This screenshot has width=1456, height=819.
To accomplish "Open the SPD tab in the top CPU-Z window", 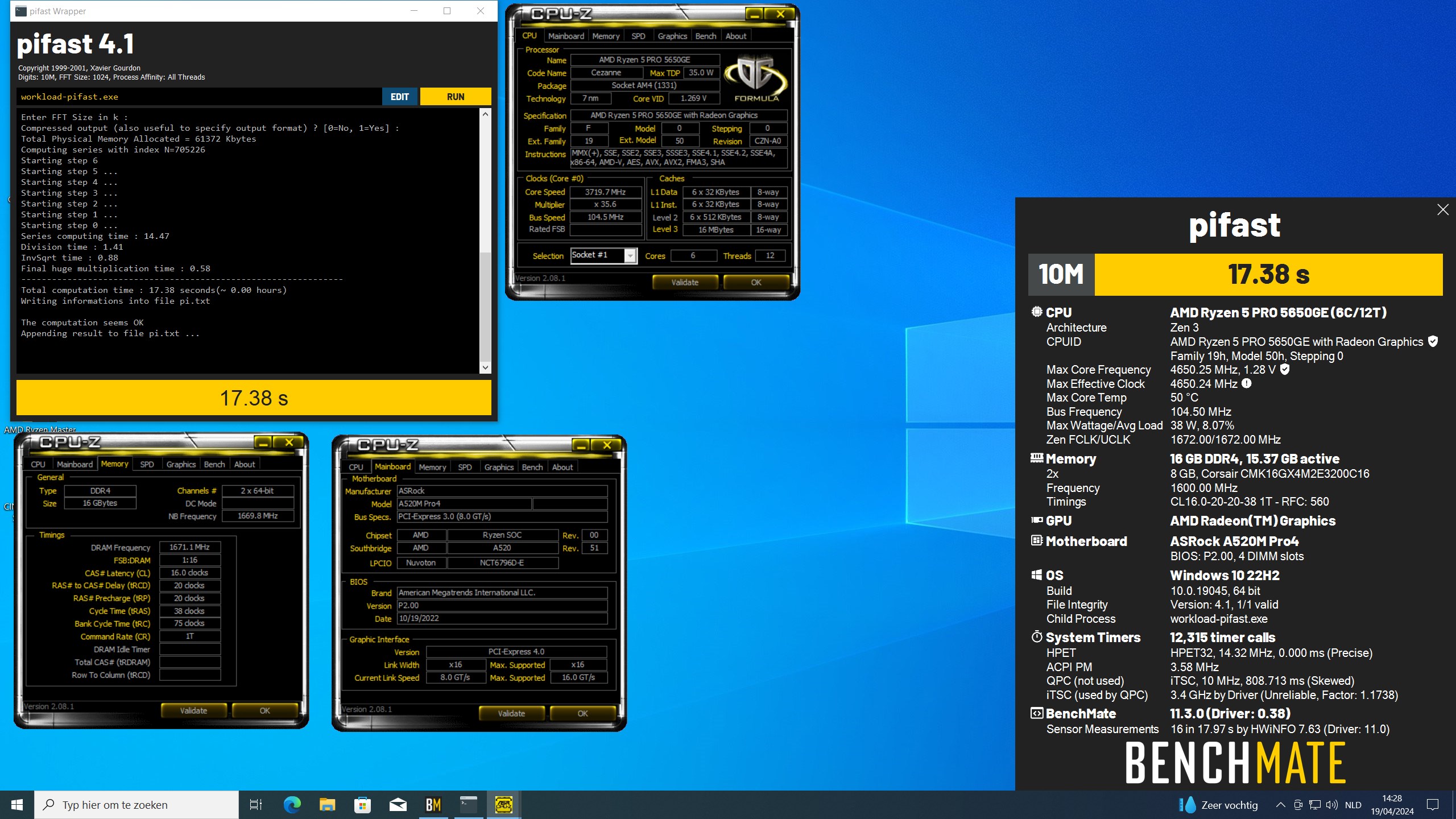I will click(638, 36).
